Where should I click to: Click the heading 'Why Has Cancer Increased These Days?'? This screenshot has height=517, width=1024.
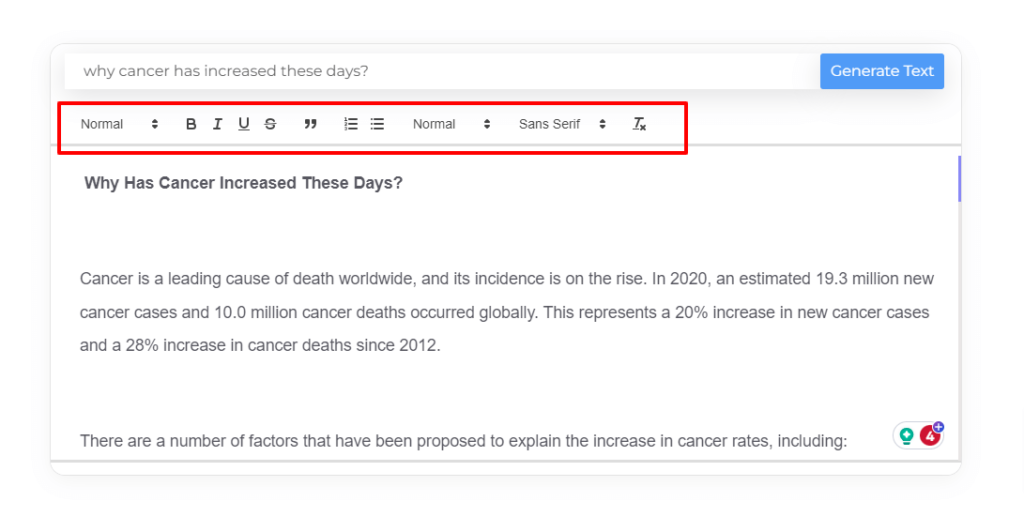click(x=243, y=183)
